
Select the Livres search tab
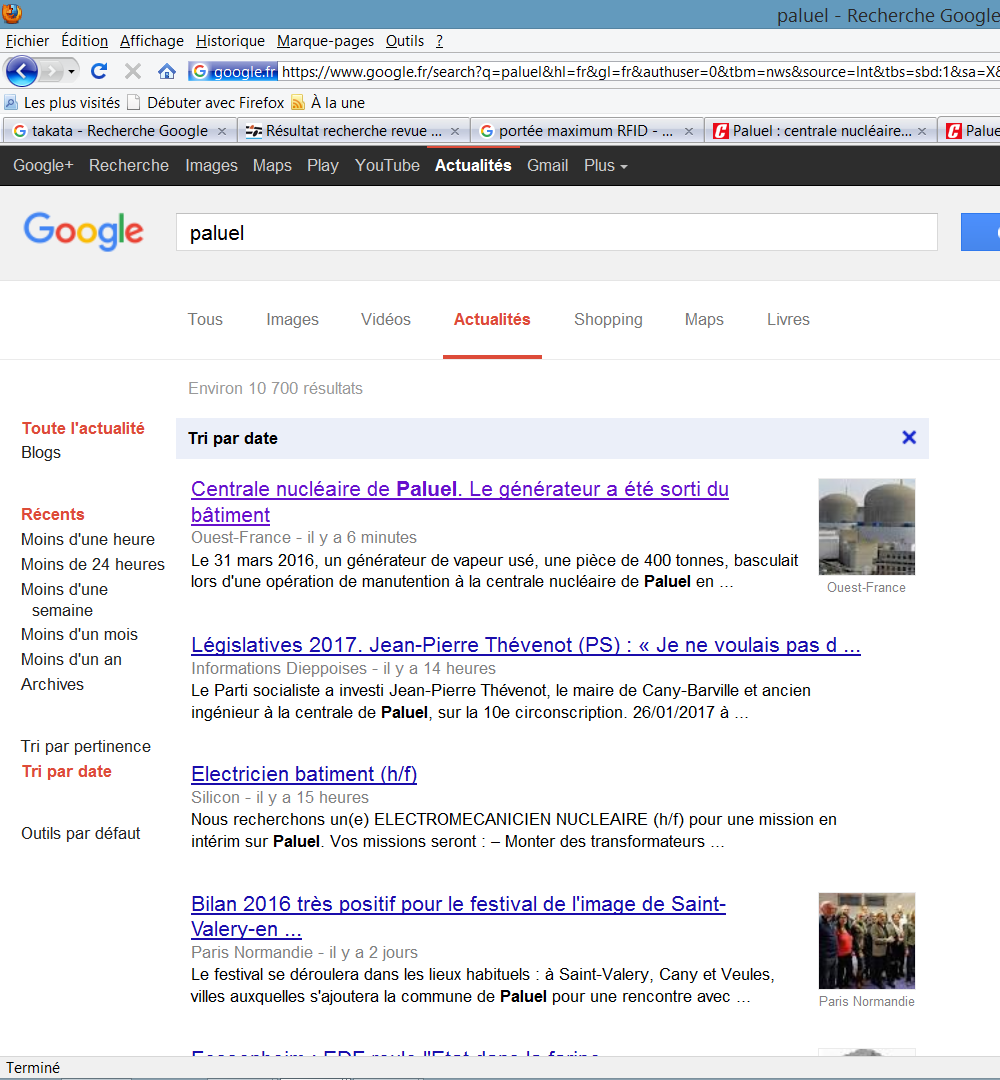tap(789, 320)
